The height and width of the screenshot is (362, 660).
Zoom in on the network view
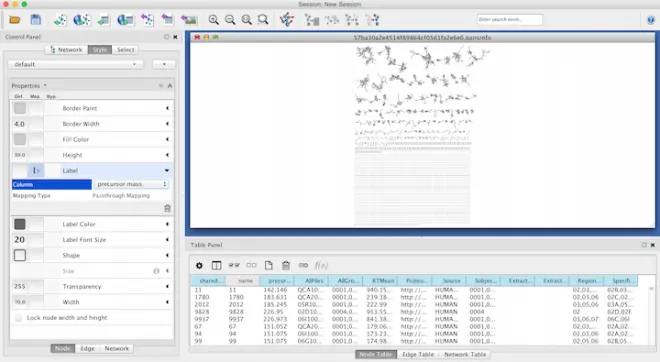tap(213, 20)
